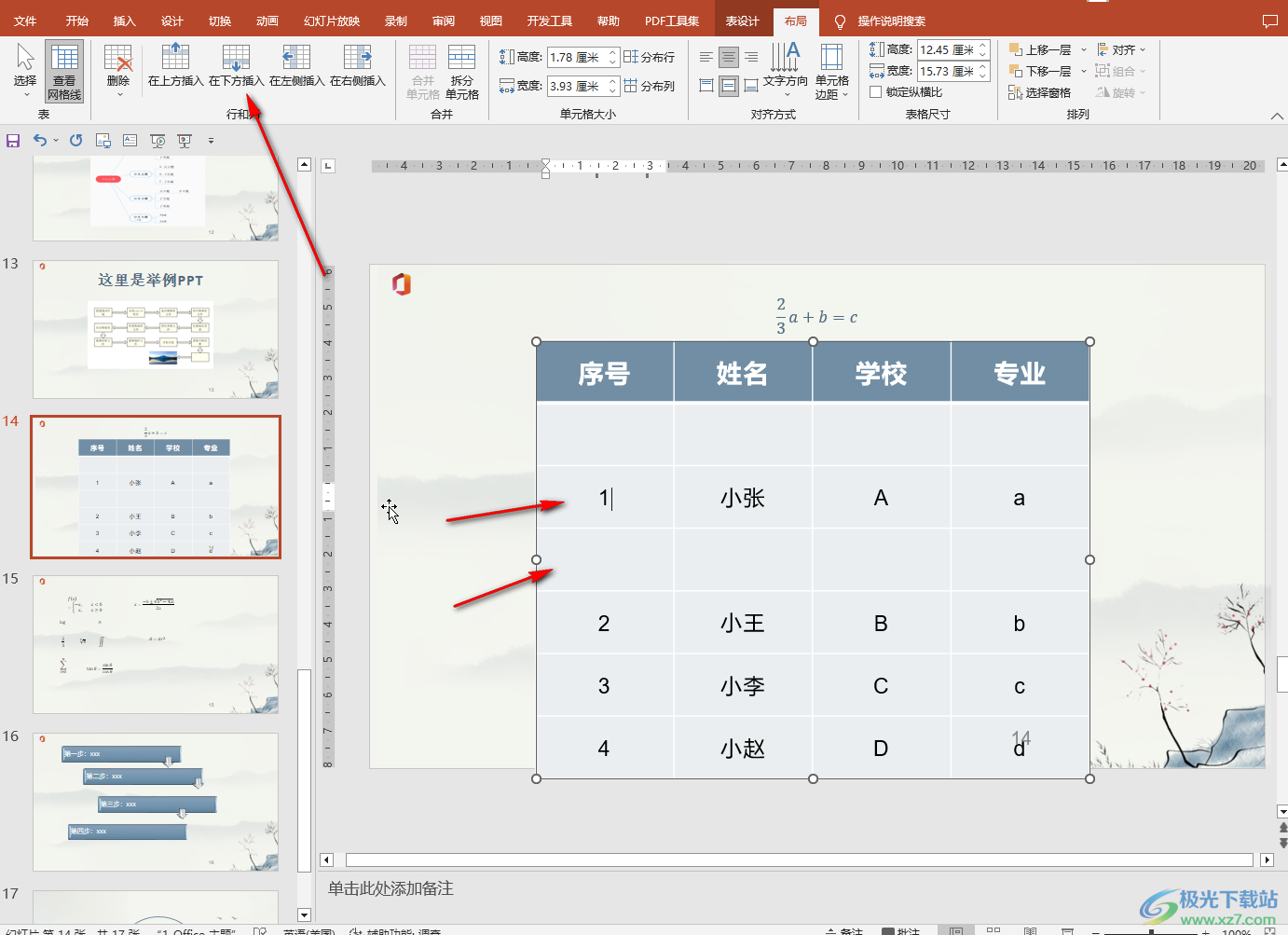Switch to the Animations tab
Viewport: 1288px width, 935px height.
tap(267, 21)
